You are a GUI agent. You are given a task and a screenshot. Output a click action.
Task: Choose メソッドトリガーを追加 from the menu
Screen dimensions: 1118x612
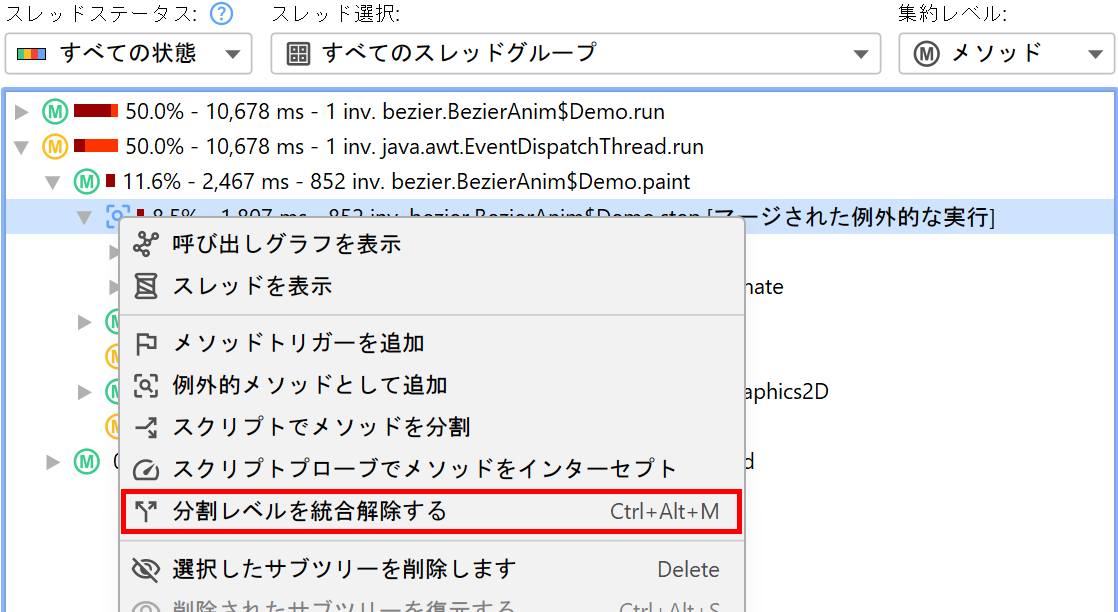click(x=298, y=343)
